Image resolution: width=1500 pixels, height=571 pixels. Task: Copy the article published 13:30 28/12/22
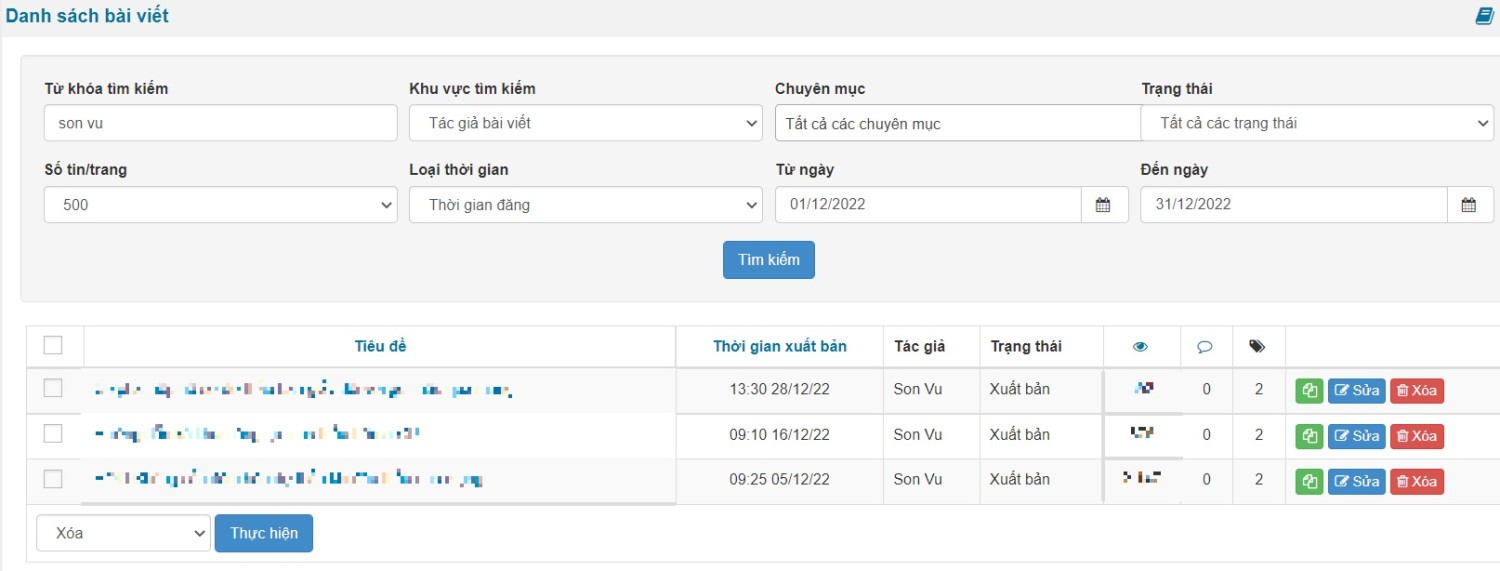1308,390
